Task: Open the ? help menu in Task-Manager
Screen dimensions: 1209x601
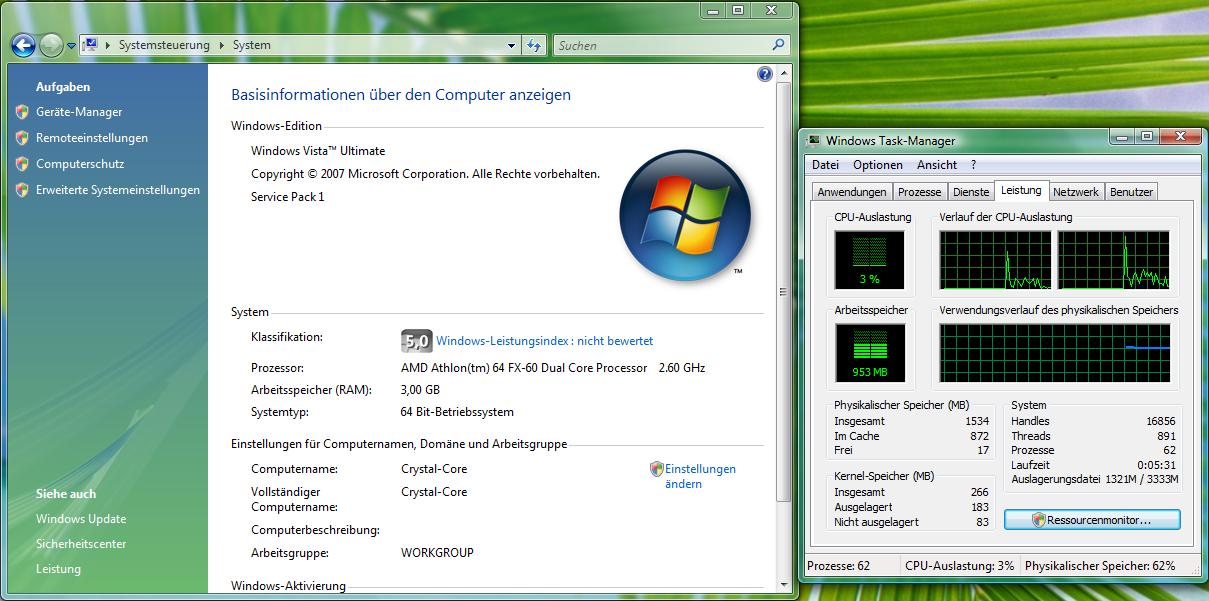Action: tap(974, 165)
